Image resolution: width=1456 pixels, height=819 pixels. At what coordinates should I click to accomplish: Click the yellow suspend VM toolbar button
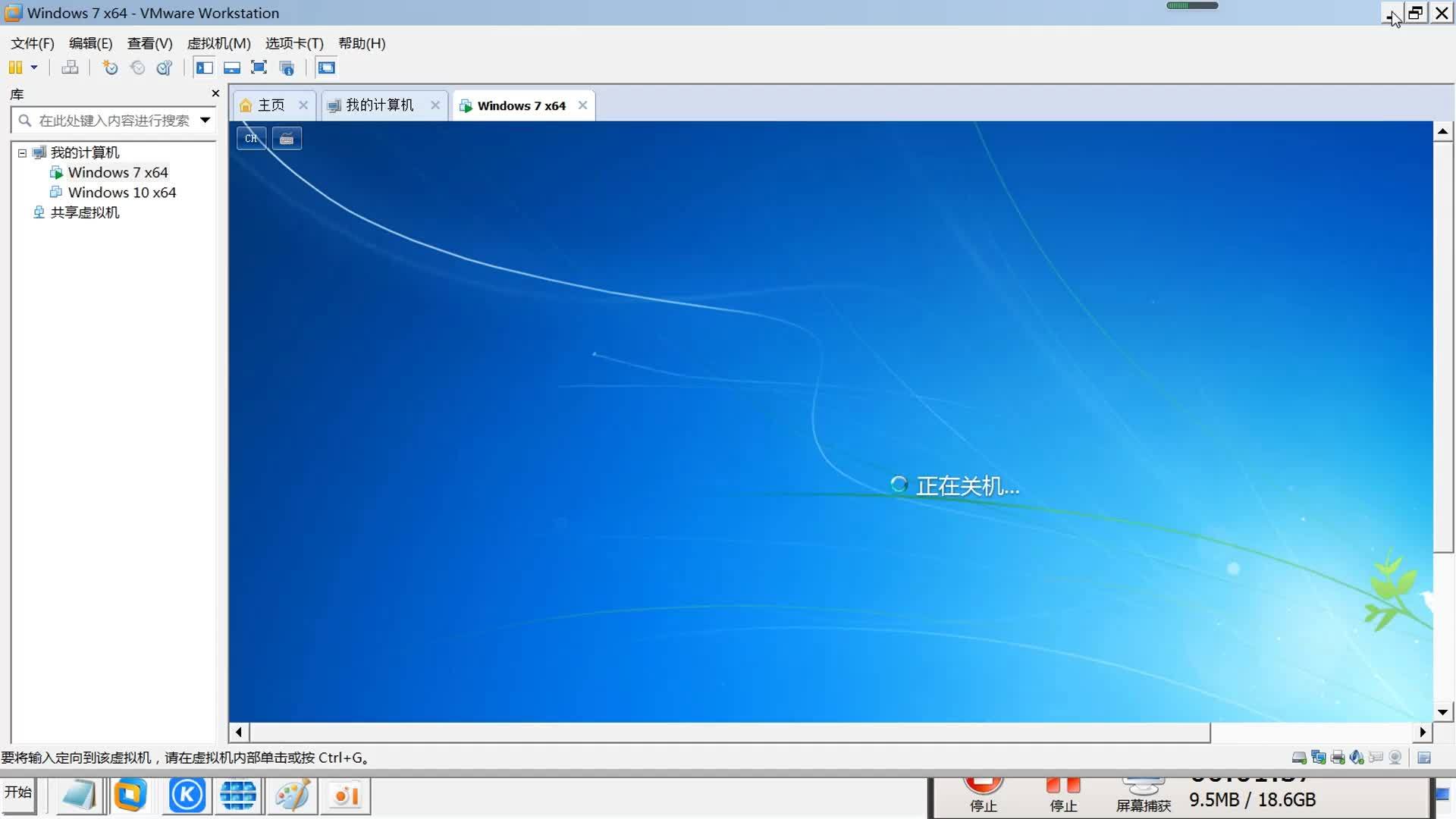point(15,67)
